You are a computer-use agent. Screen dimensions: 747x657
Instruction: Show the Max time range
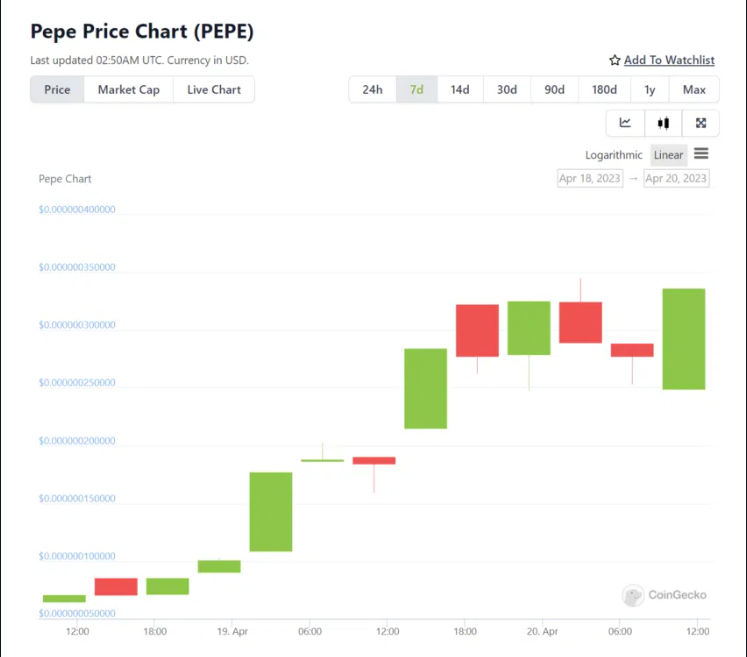(x=694, y=90)
